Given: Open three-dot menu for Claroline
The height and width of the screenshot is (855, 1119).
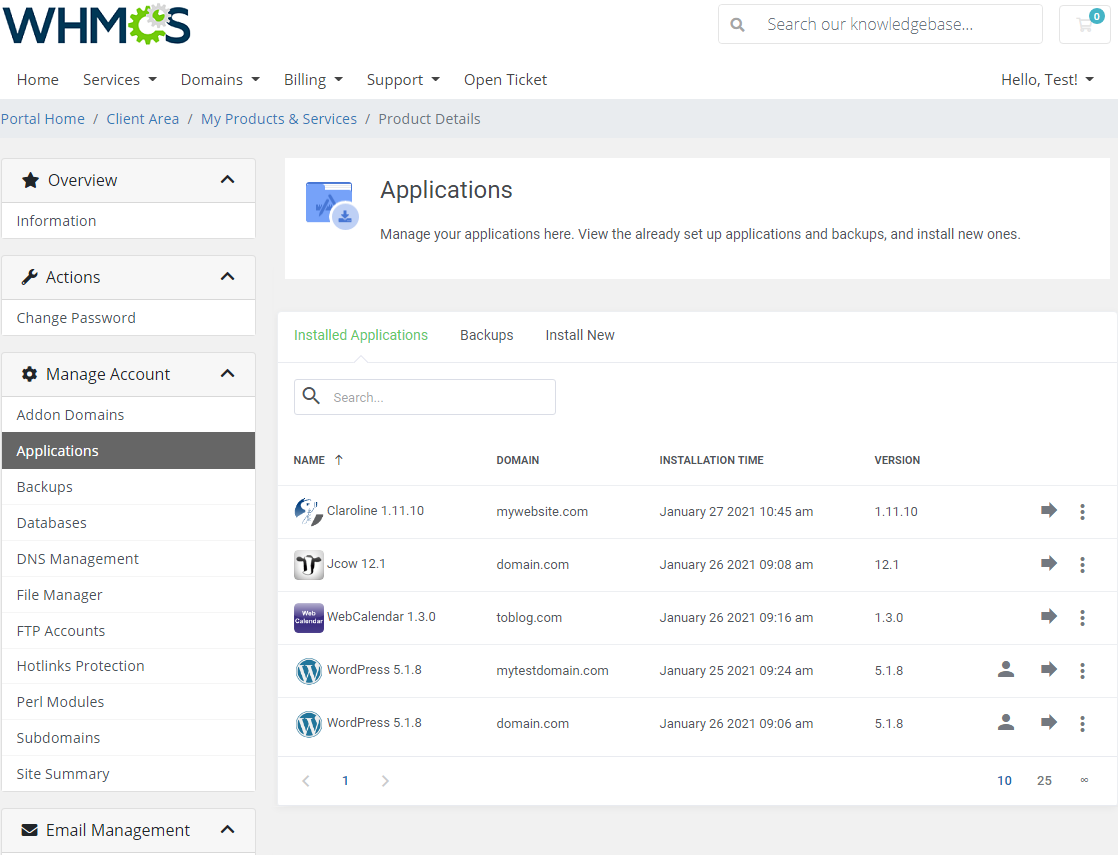Looking at the screenshot, I should [x=1082, y=512].
